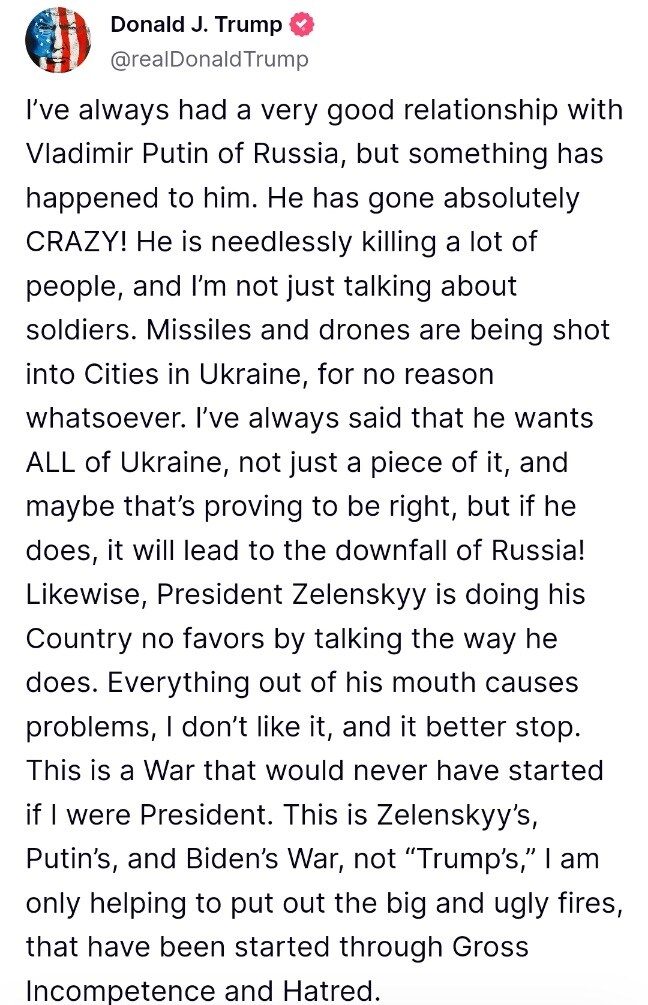This screenshot has height=1005, width=648.
Task: Visit the @realDonaldTrump handle link
Action: [x=210, y=59]
